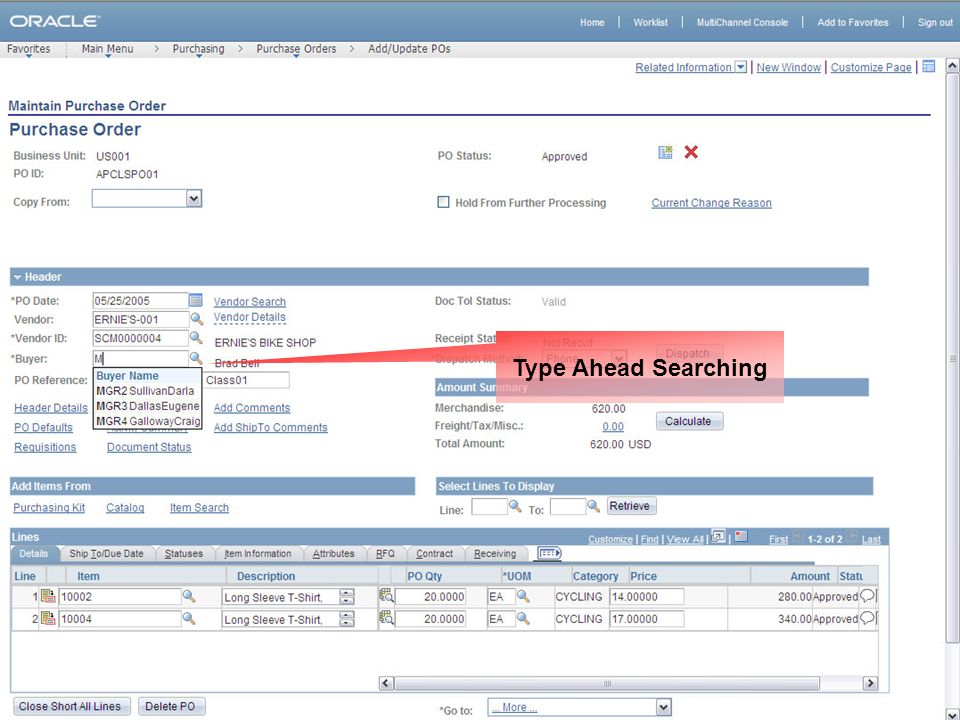
Task: Open the Item Search link
Action: (x=200, y=508)
